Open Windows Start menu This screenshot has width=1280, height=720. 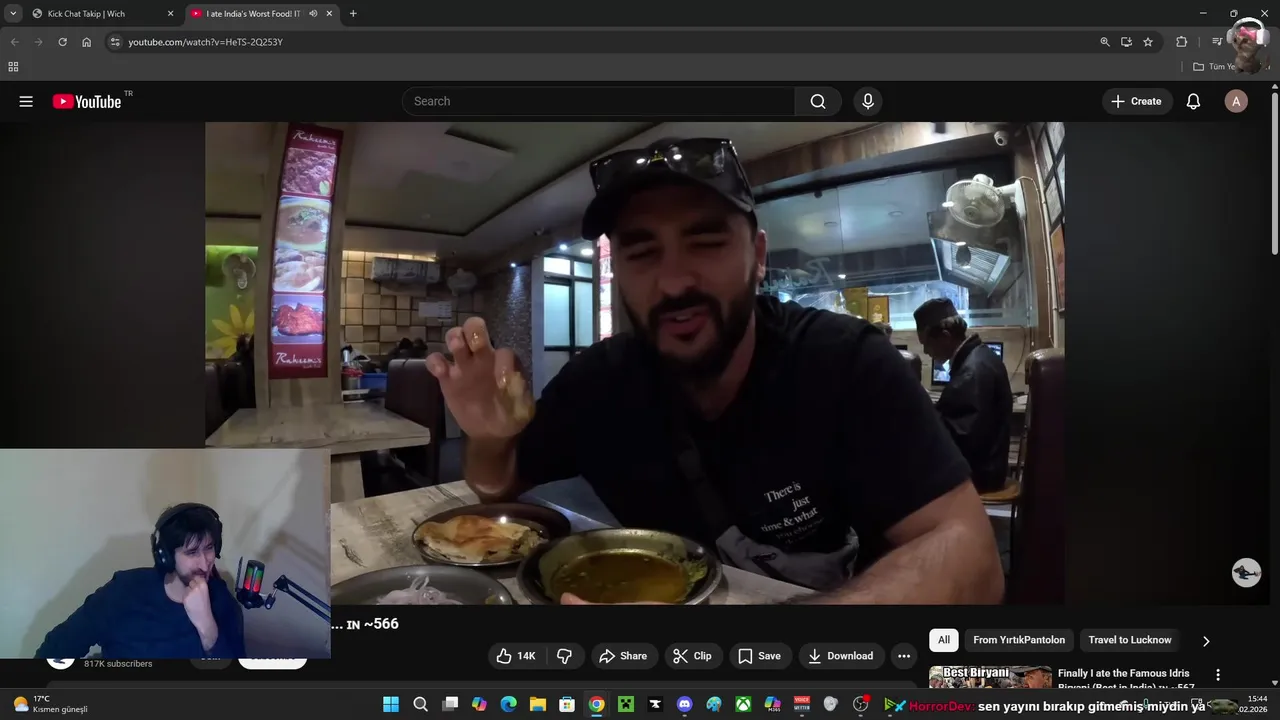pyautogui.click(x=391, y=705)
